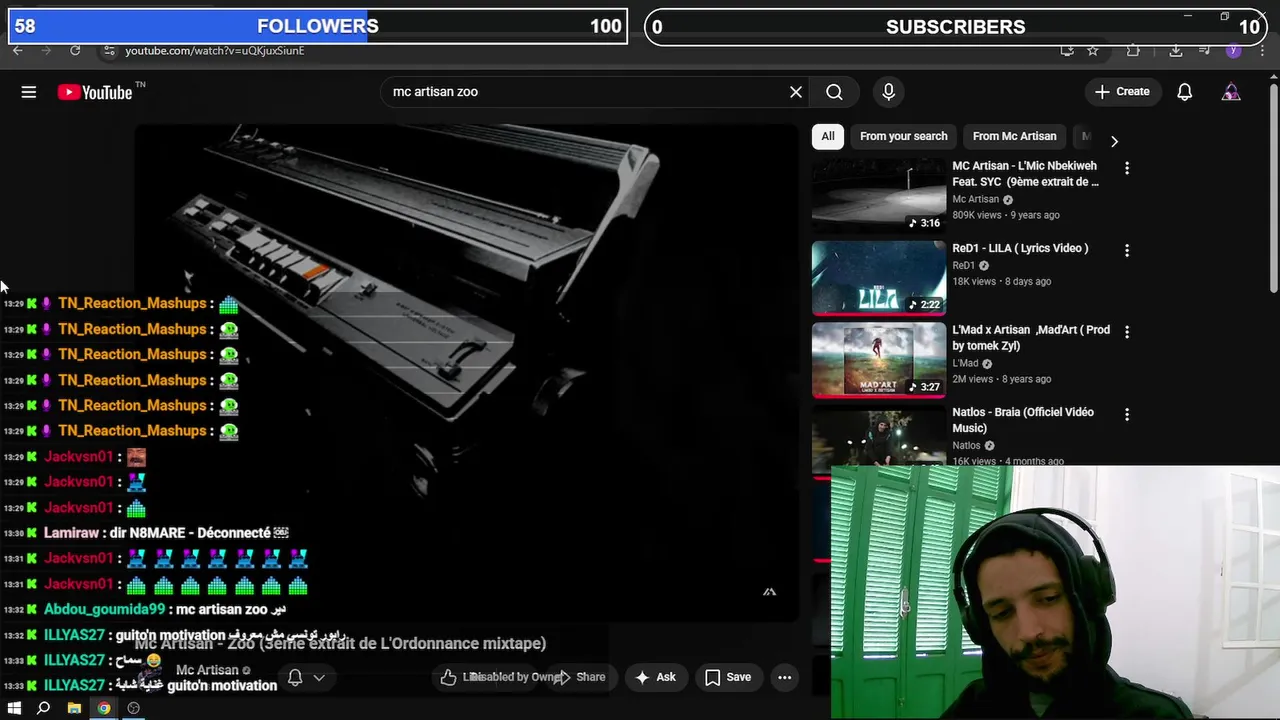The height and width of the screenshot is (720, 1280).
Task: Click 'Lamiraw' username in chat overlay
Action: click(71, 533)
